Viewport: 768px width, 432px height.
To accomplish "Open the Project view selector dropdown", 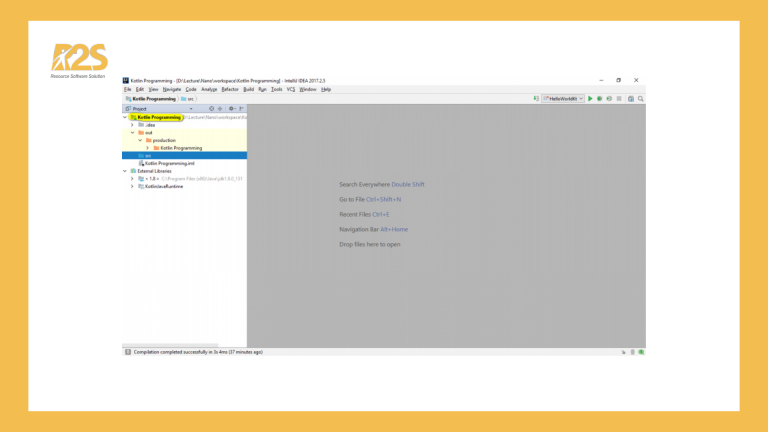I will coord(190,108).
